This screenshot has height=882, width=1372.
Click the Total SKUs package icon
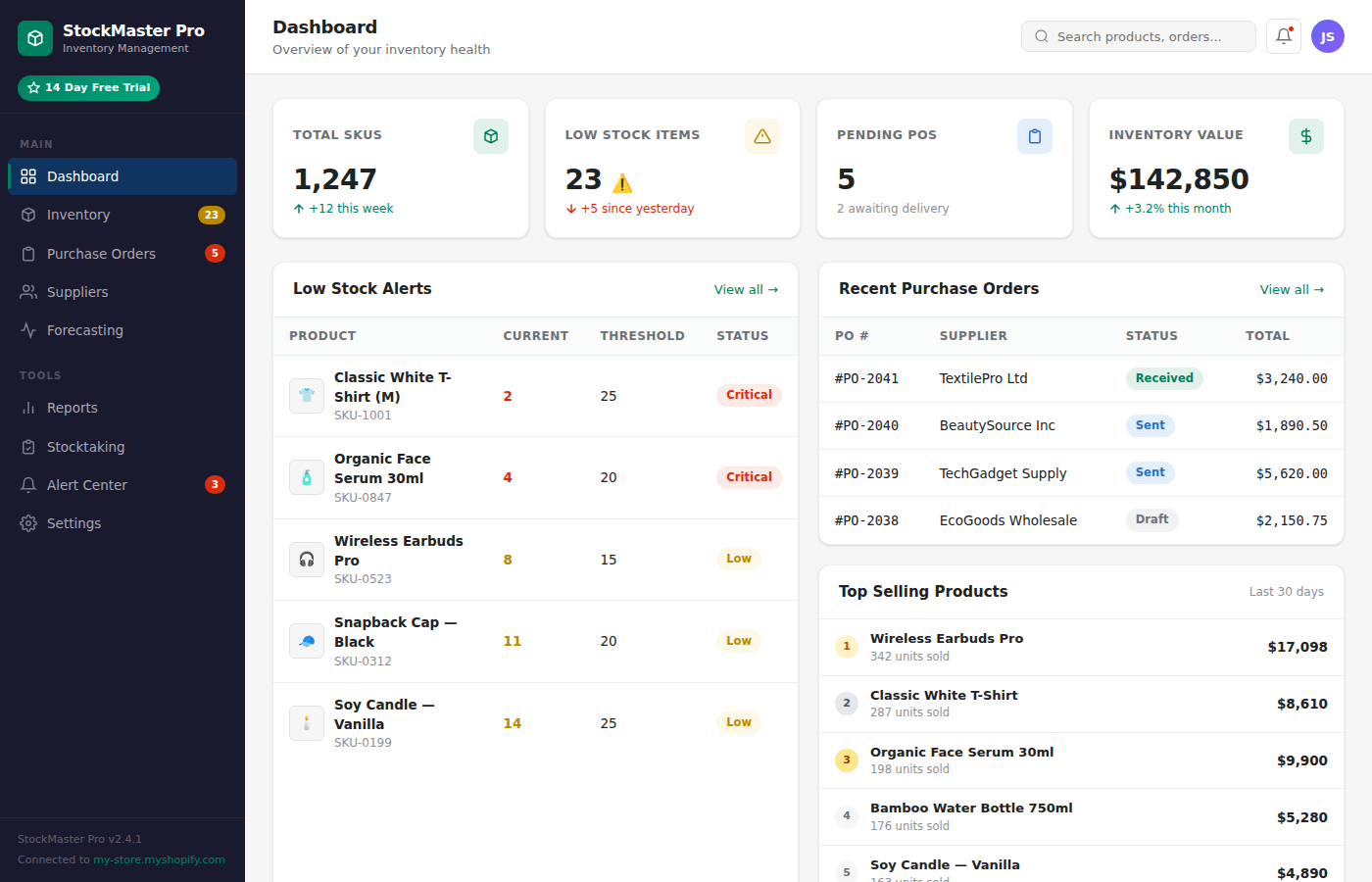[491, 136]
